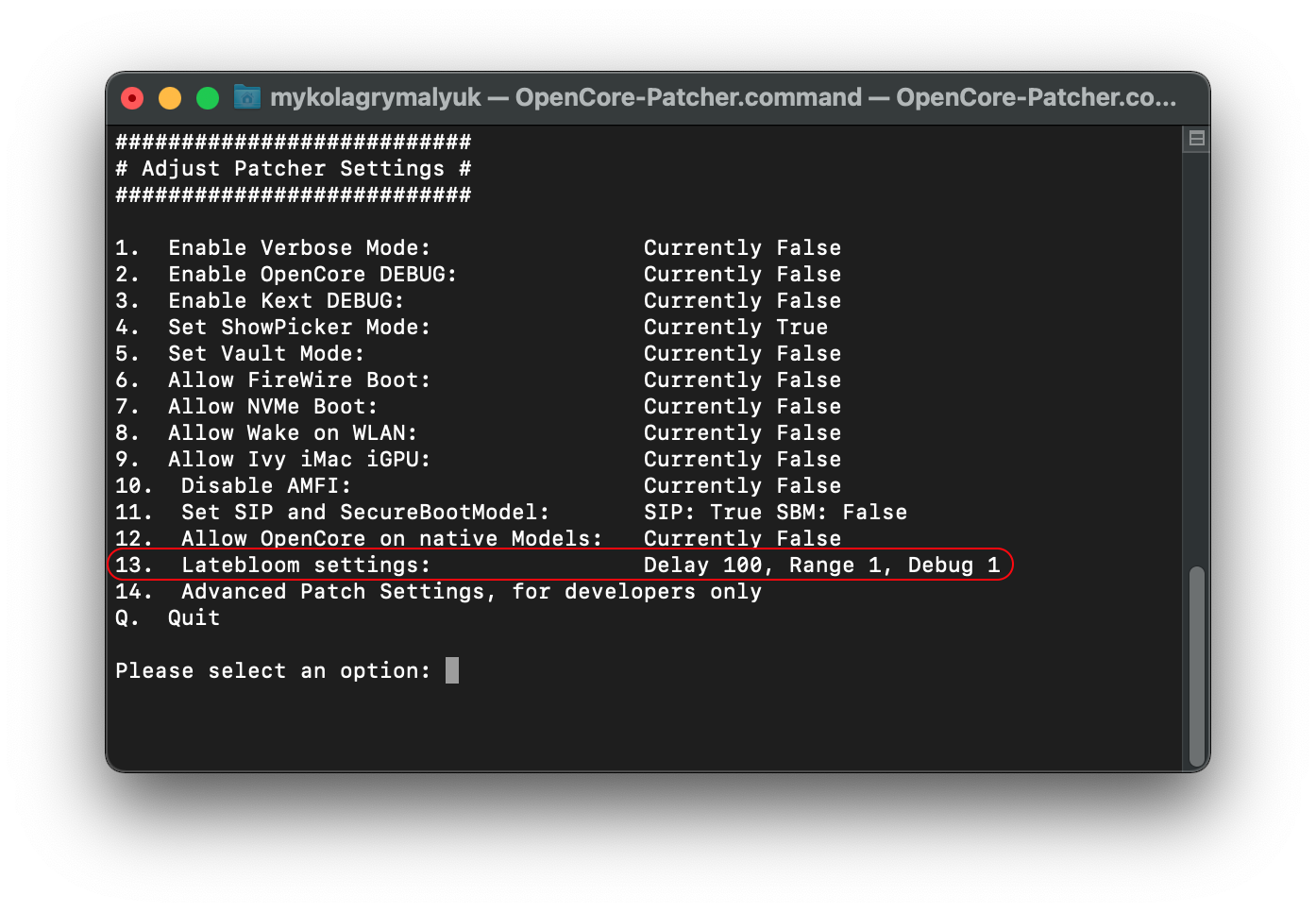Click 'Delay 100, Range 1, Debug 1' value
1316x912 pixels.
click(821, 566)
